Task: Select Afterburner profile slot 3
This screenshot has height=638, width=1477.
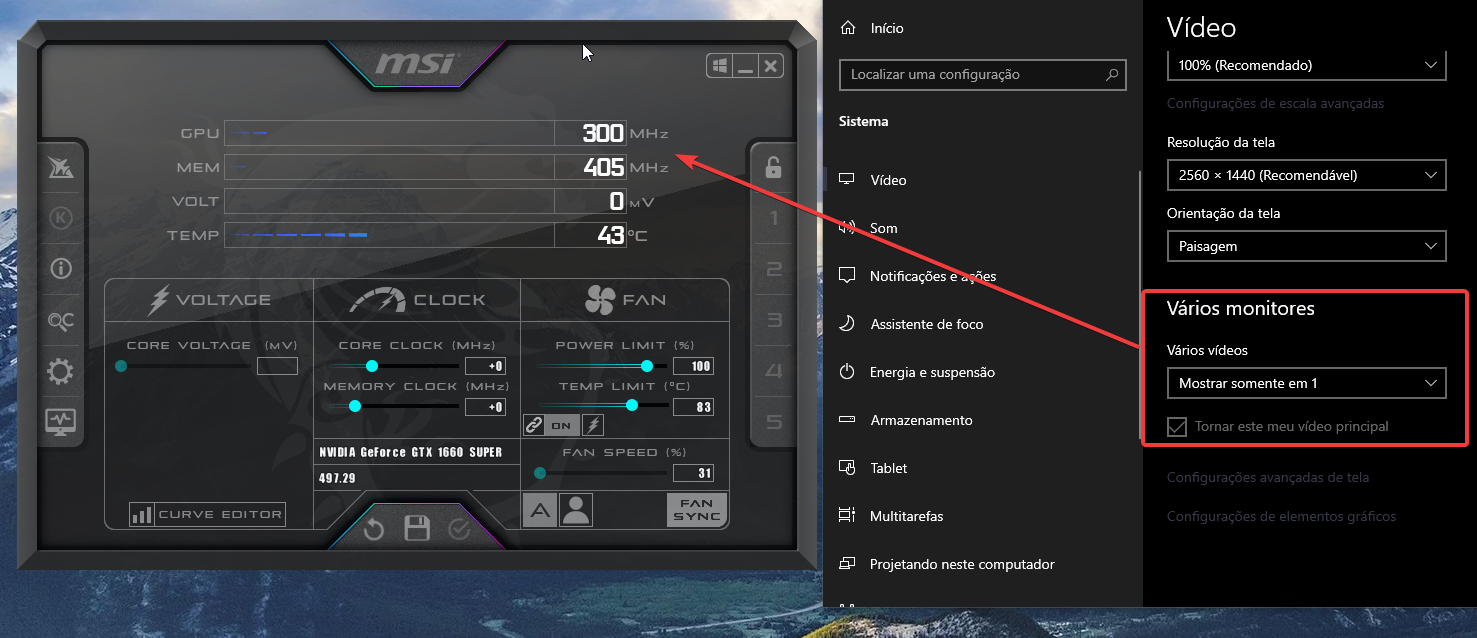Action: pos(773,320)
